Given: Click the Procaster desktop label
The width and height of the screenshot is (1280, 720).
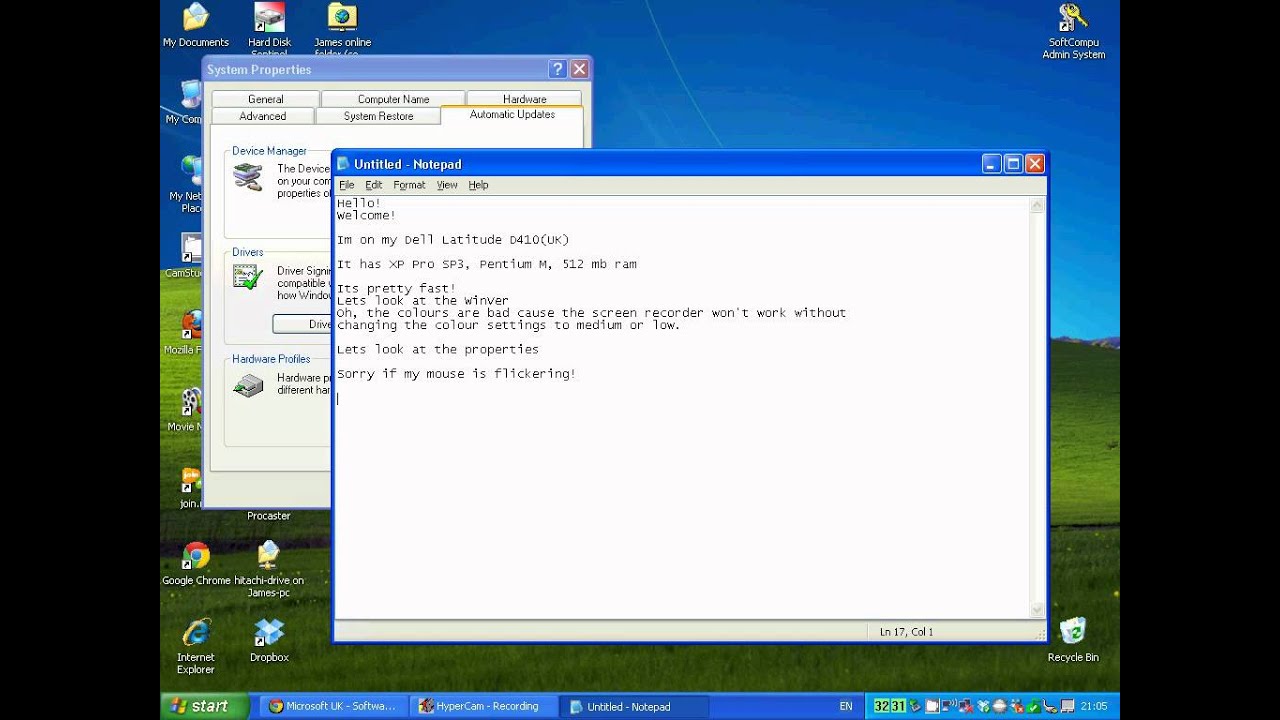Looking at the screenshot, I should (269, 516).
